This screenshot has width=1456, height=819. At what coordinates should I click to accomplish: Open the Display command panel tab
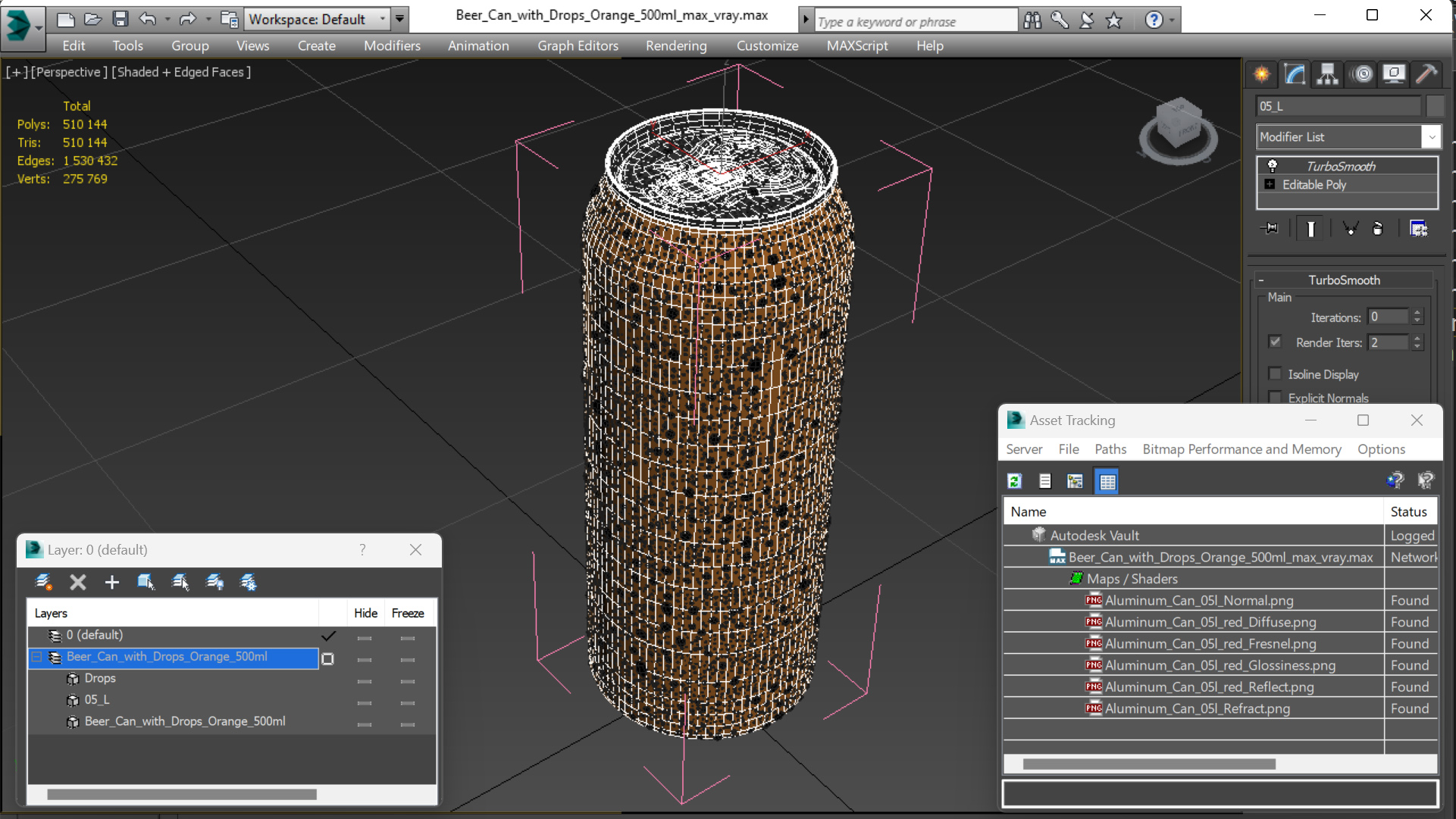click(x=1393, y=74)
